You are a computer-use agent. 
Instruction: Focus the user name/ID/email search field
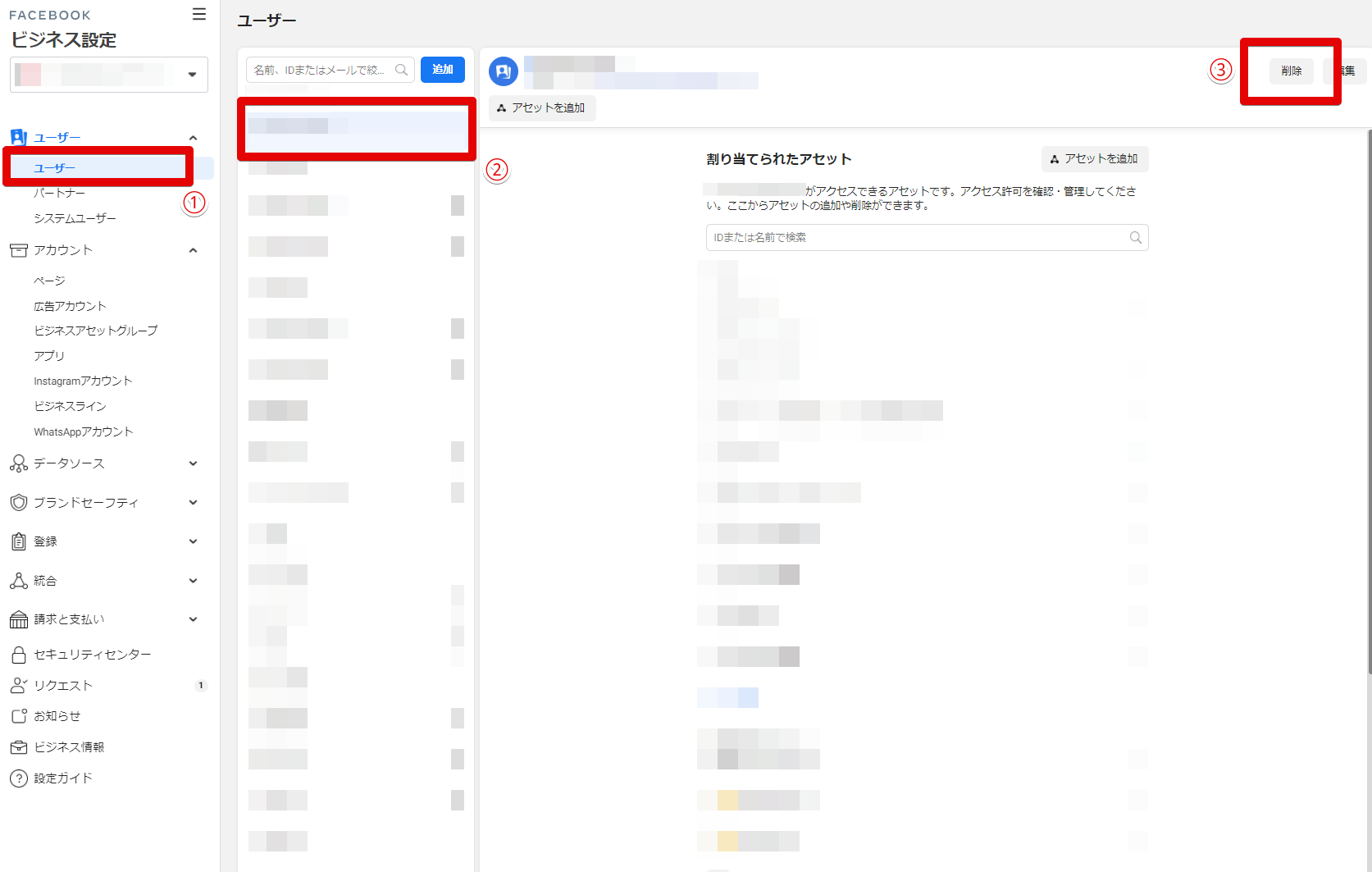point(330,70)
